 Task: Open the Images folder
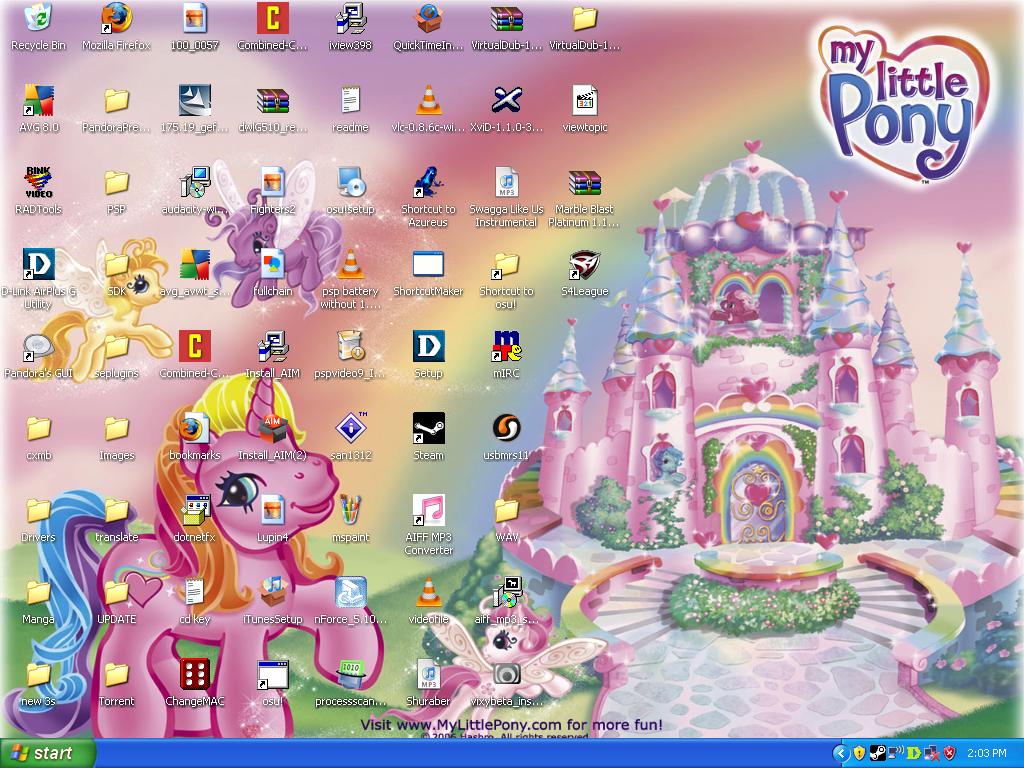click(116, 429)
